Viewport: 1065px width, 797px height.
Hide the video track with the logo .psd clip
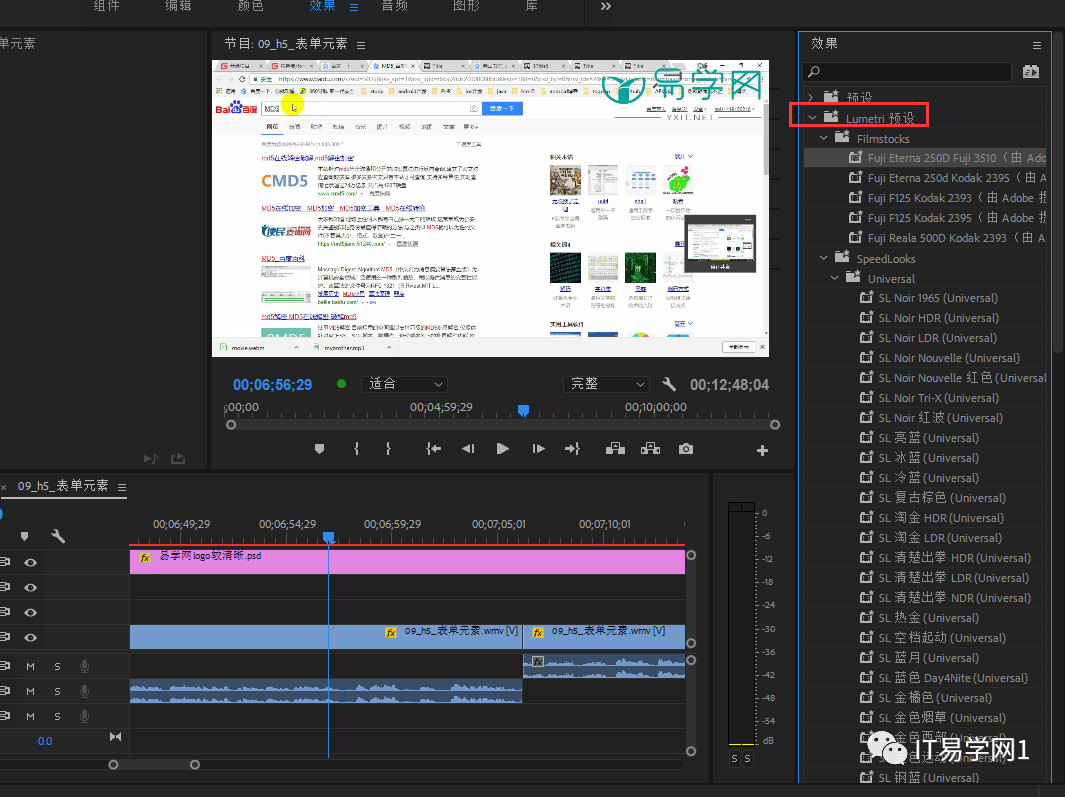click(x=31, y=563)
